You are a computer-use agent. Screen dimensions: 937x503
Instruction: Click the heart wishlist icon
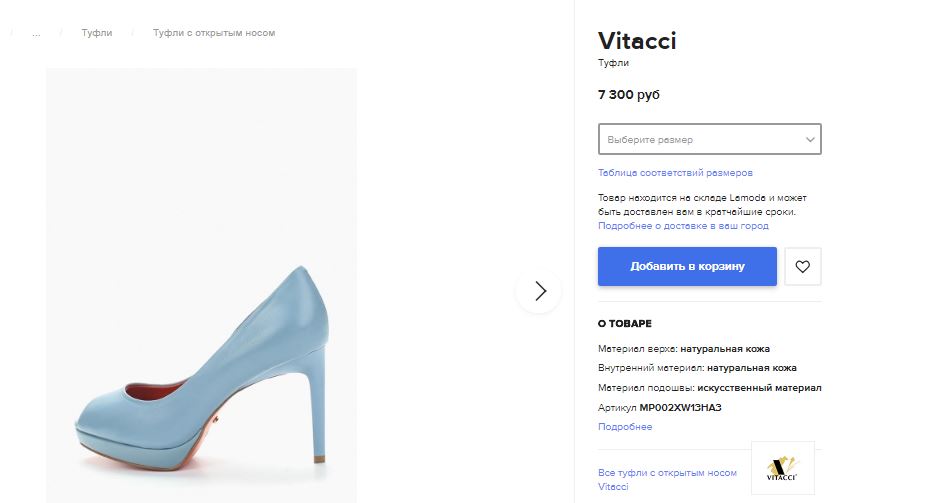802,267
